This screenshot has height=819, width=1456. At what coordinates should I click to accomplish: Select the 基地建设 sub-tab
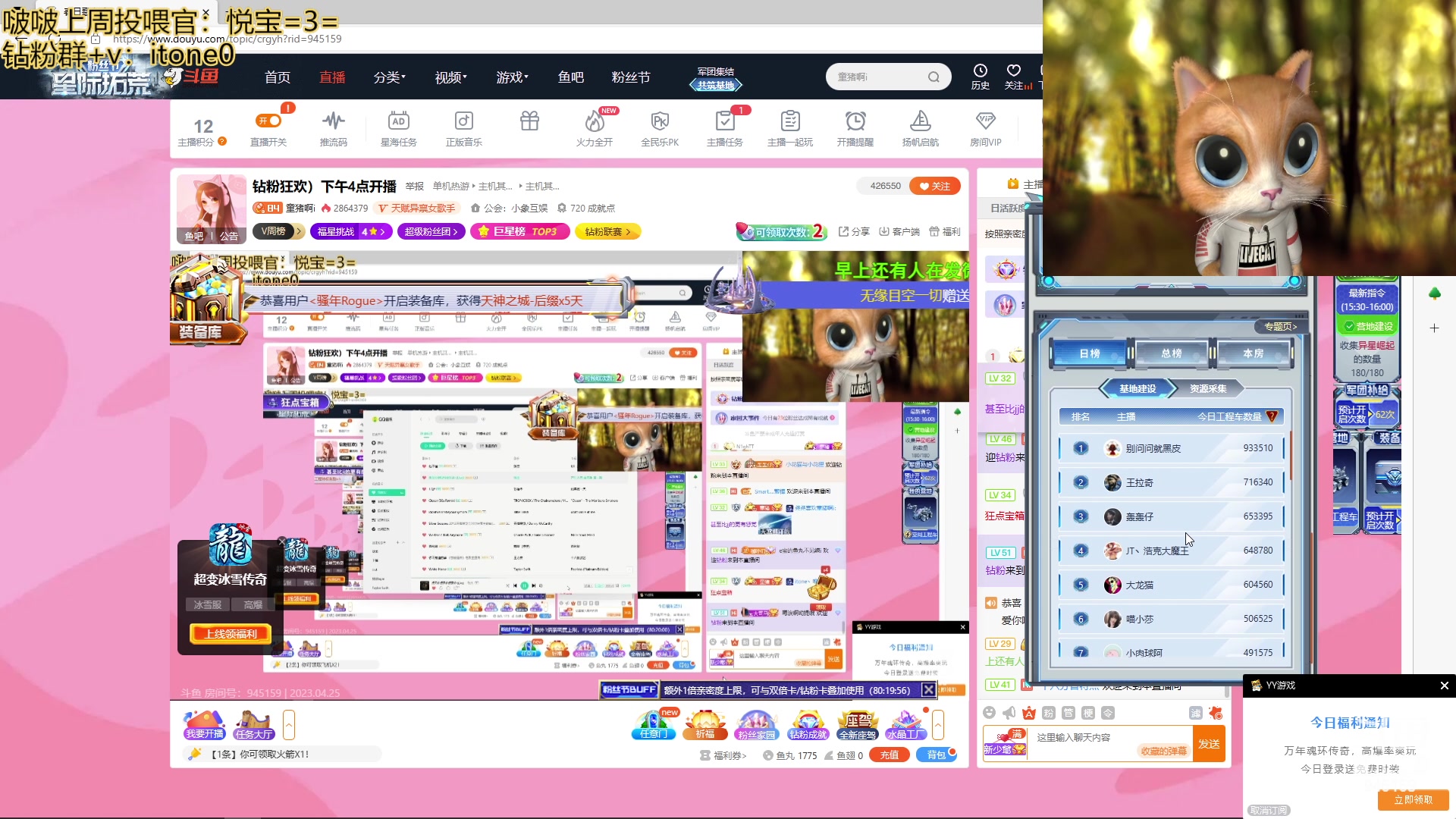click(x=1137, y=389)
